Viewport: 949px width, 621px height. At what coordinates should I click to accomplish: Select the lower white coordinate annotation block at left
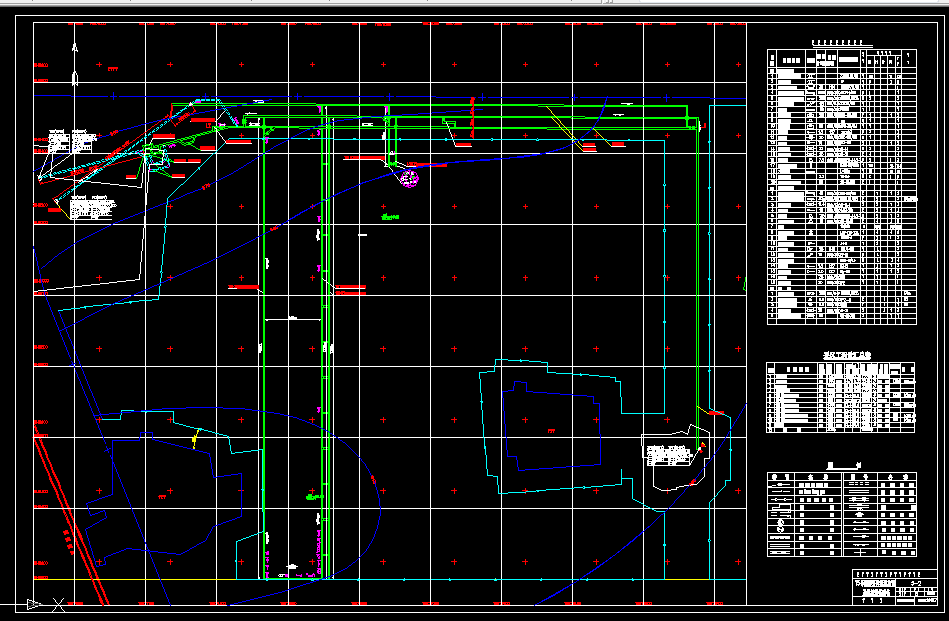[x=93, y=207]
